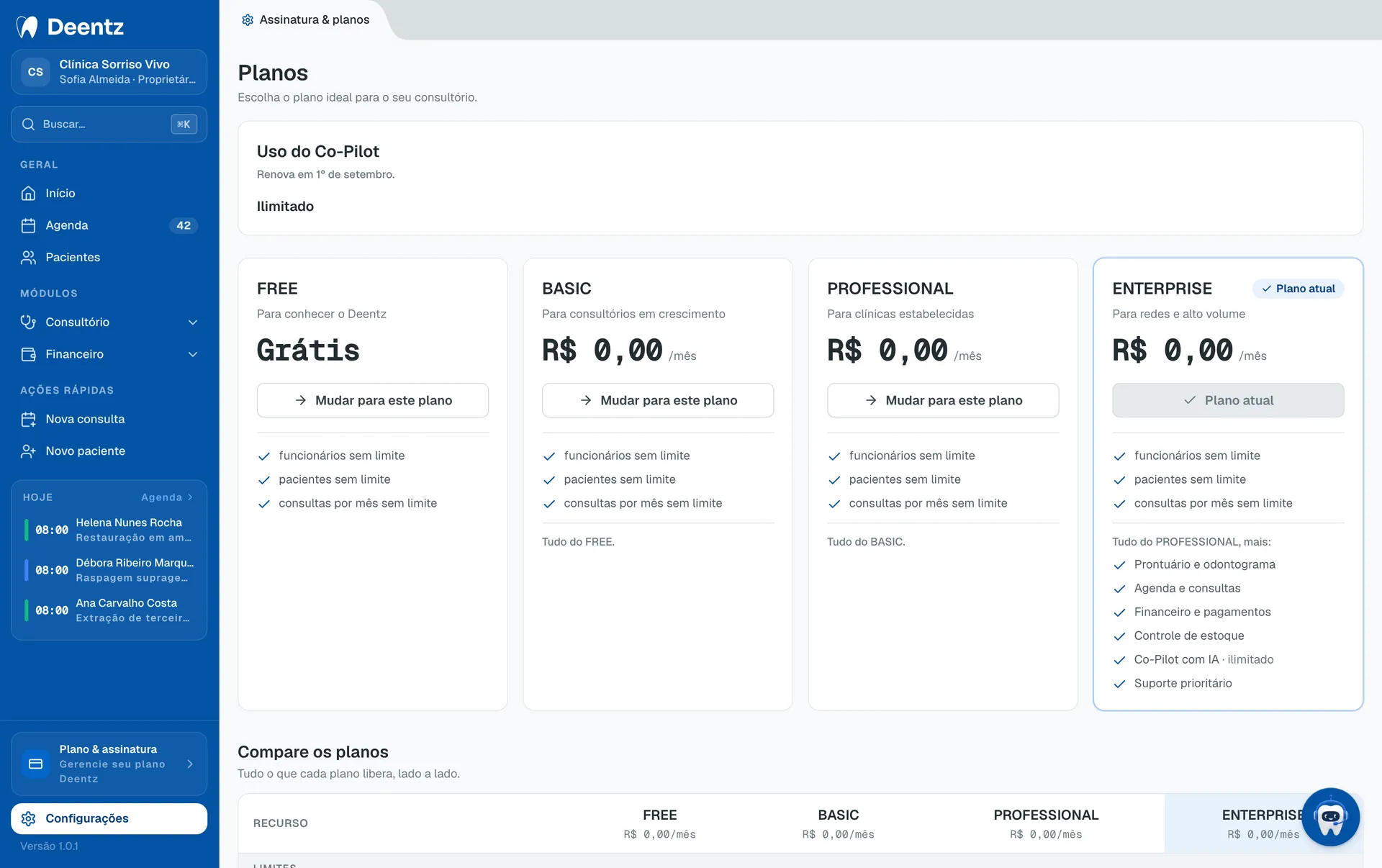Click the Deentz tooth logo
Image resolution: width=1382 pixels, height=868 pixels.
[x=27, y=27]
